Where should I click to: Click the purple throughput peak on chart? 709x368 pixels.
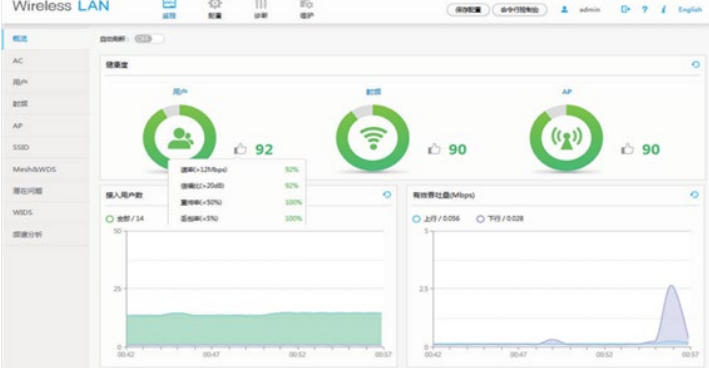[x=672, y=314]
